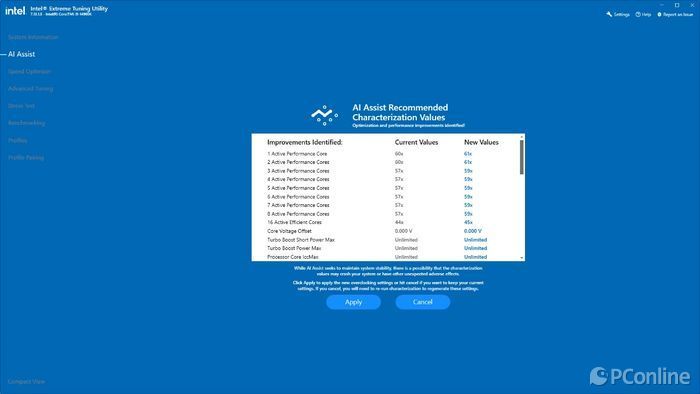This screenshot has height=394, width=700.
Task: Open the Benchmarking section
Action: pyautogui.click(x=26, y=123)
